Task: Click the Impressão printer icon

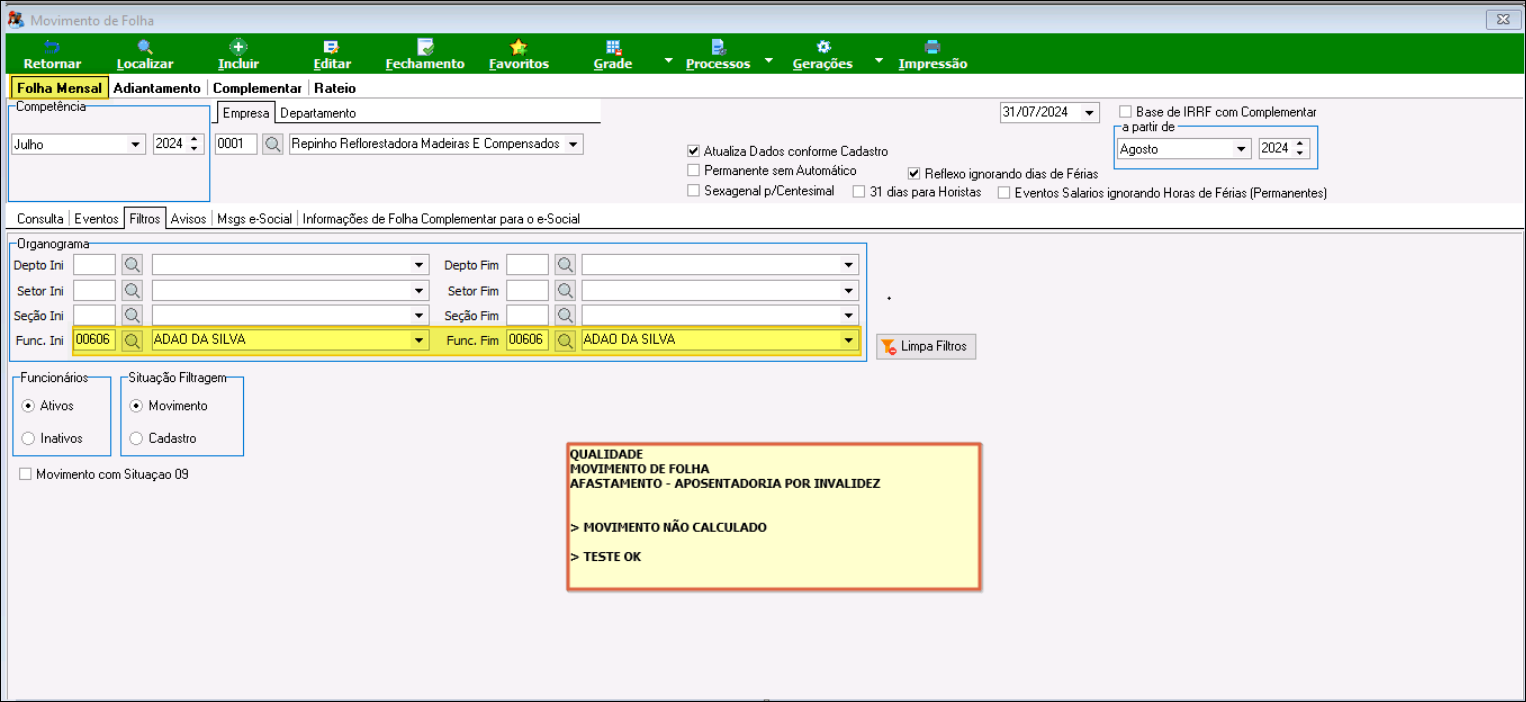Action: tap(933, 46)
